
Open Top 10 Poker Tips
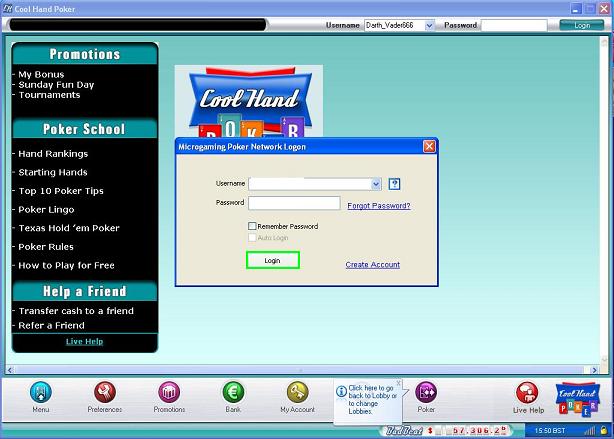(61, 191)
